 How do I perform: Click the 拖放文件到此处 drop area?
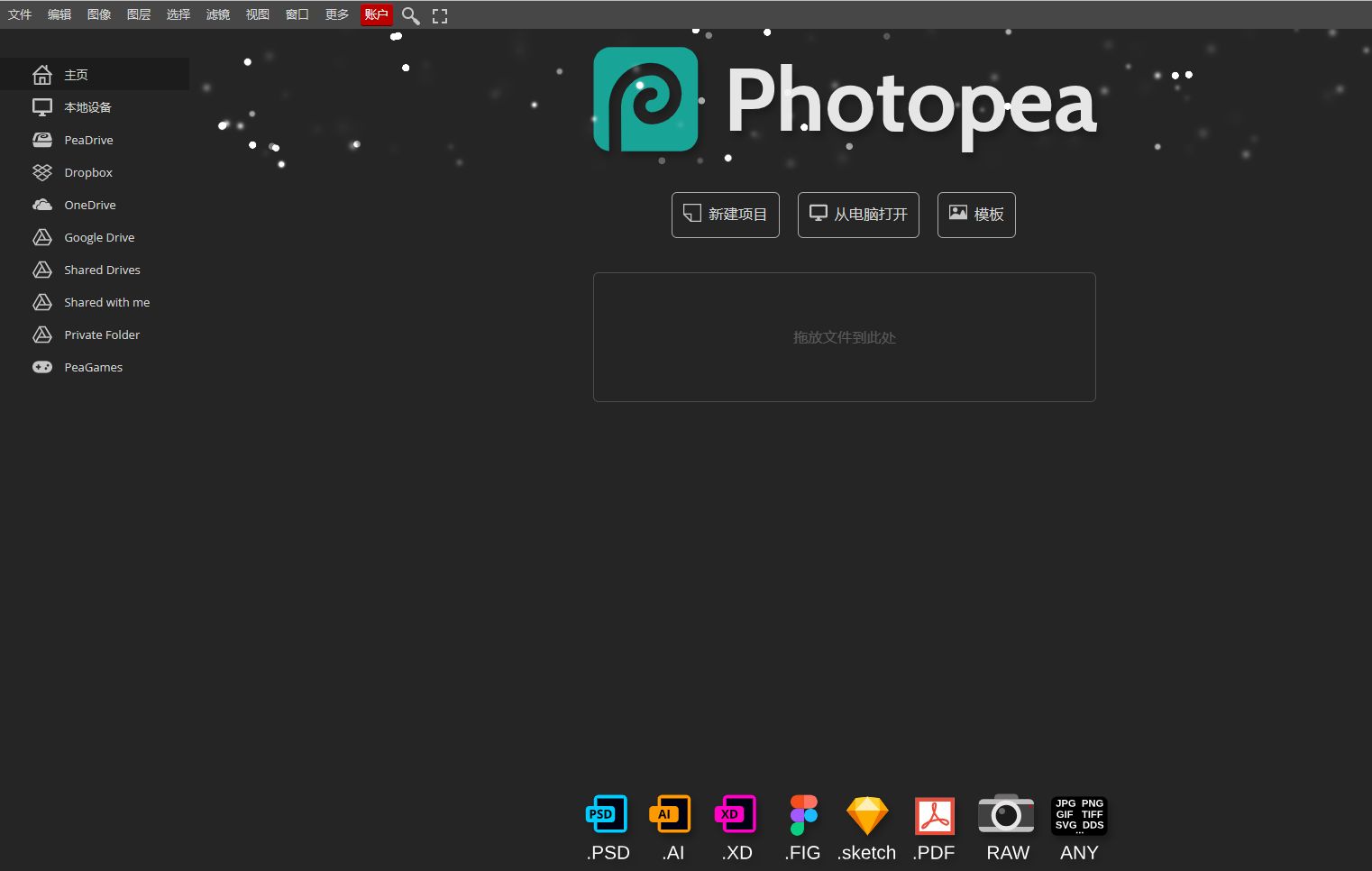click(x=845, y=337)
